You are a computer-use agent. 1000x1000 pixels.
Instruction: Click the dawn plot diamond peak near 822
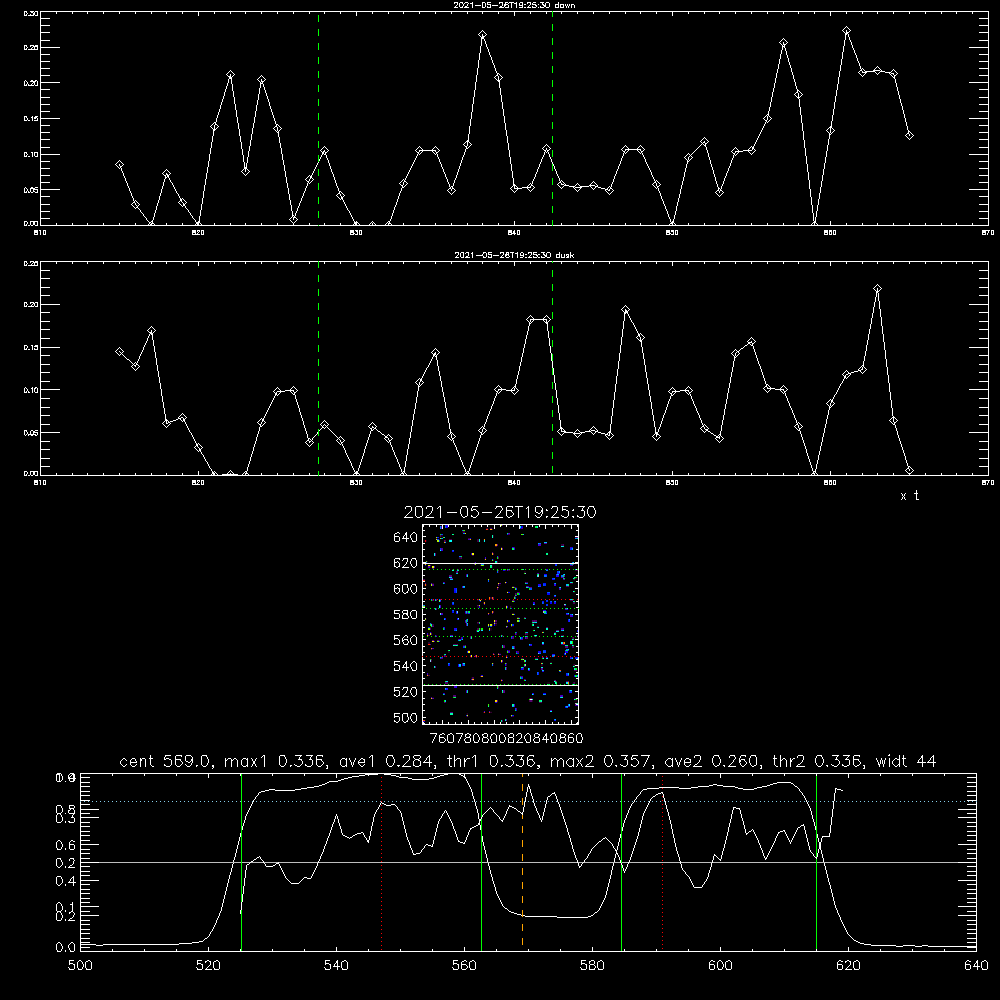[230, 75]
